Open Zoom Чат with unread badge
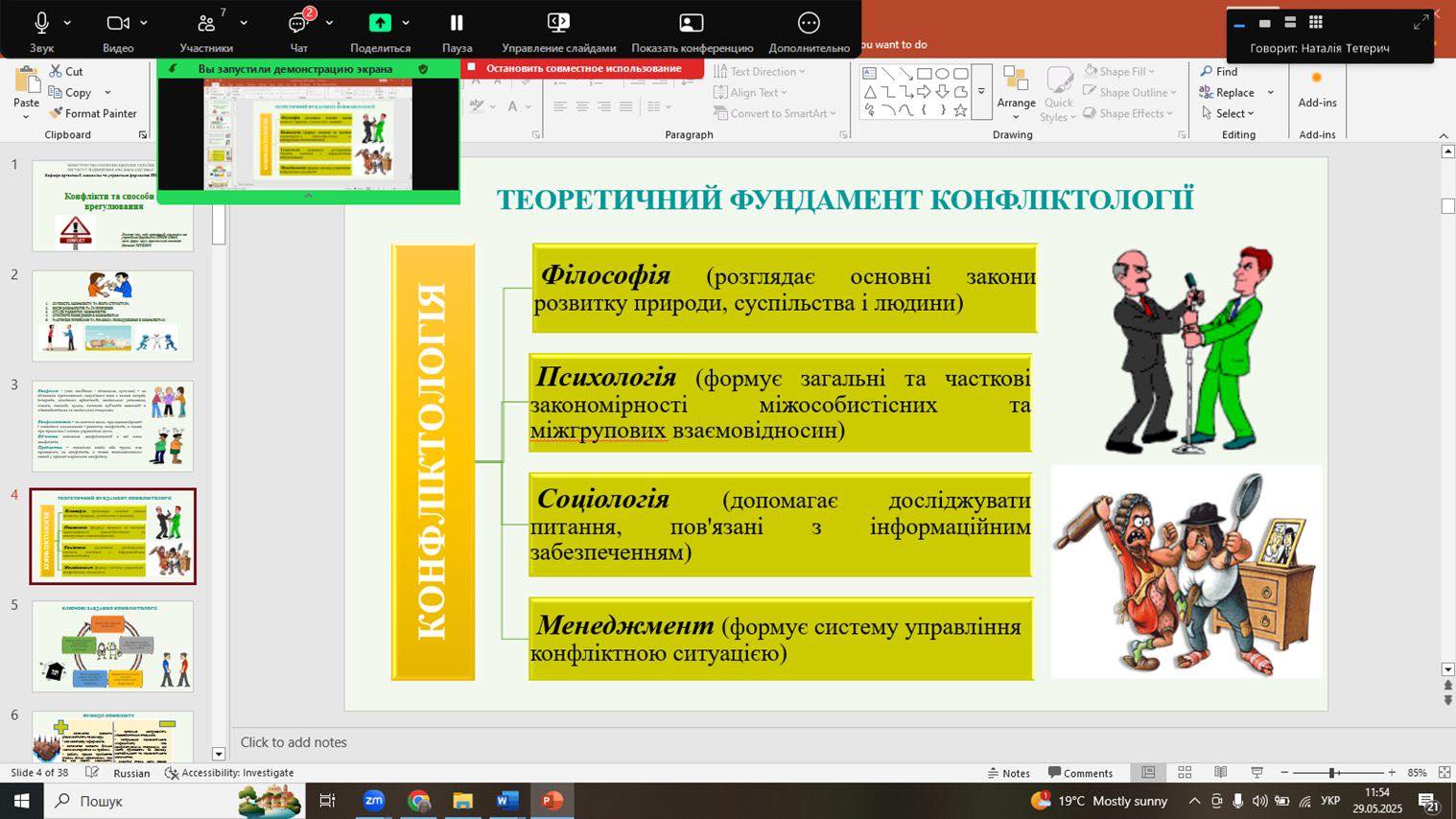Screen dimensions: 1456x819 coord(298,23)
